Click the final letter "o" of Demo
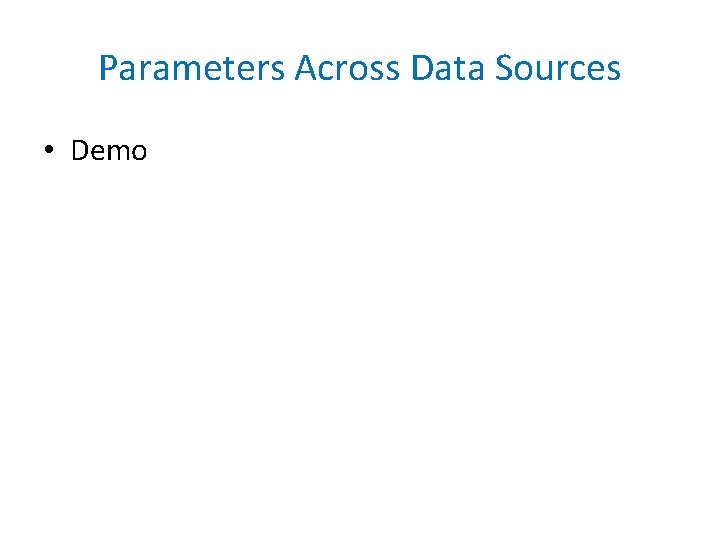Image resolution: width=720 pixels, height=540 pixels. (x=139, y=153)
